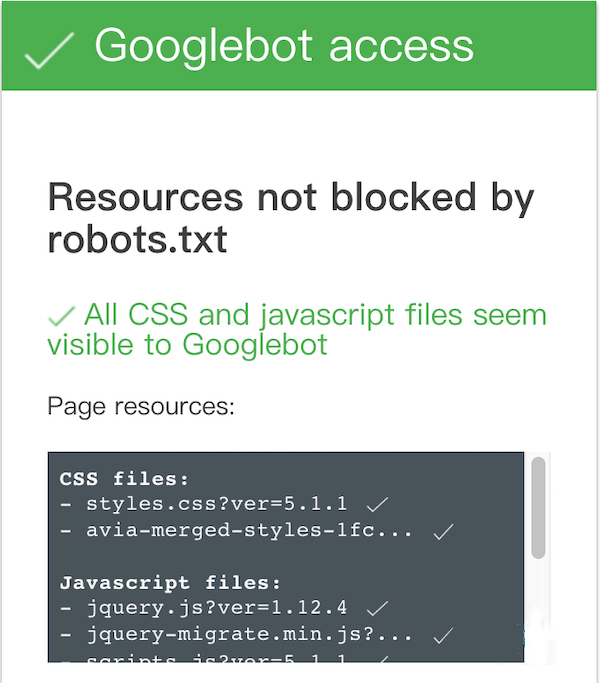Click the page resources scrollbar thumb
The width and height of the screenshot is (600, 683).
click(x=539, y=507)
